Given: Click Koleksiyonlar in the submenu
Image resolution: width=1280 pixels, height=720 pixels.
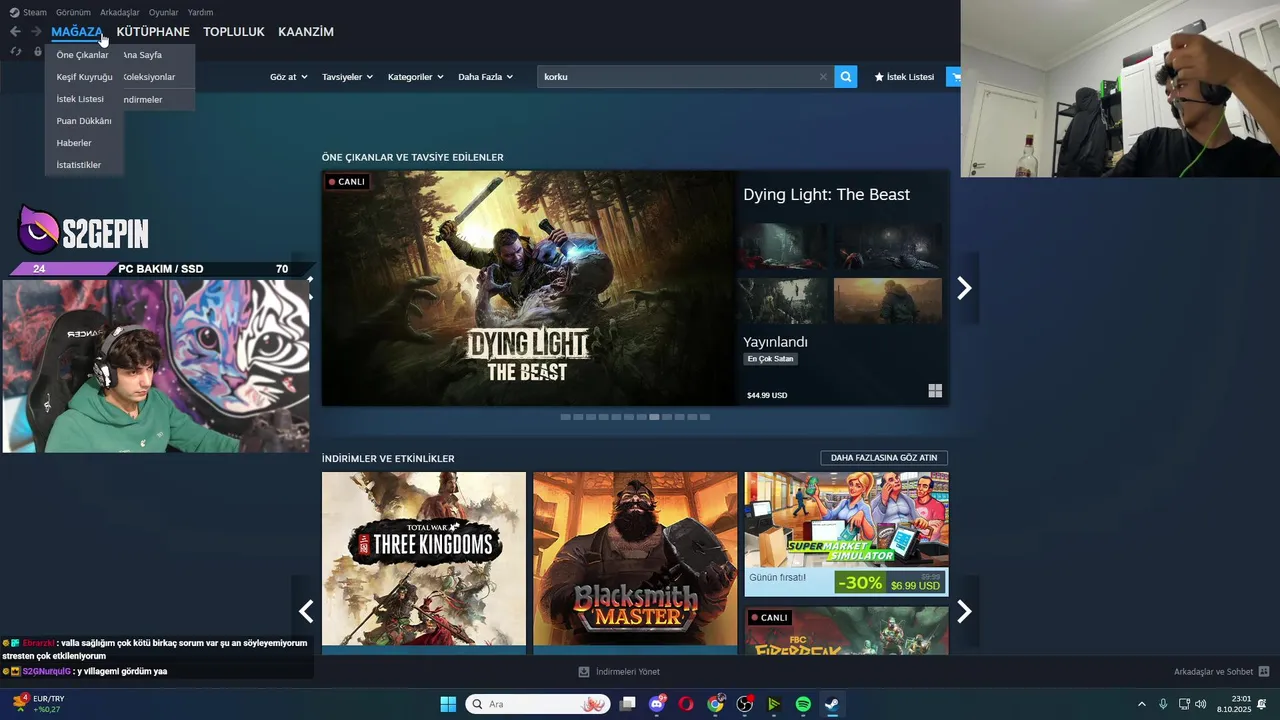Looking at the screenshot, I should (x=149, y=77).
